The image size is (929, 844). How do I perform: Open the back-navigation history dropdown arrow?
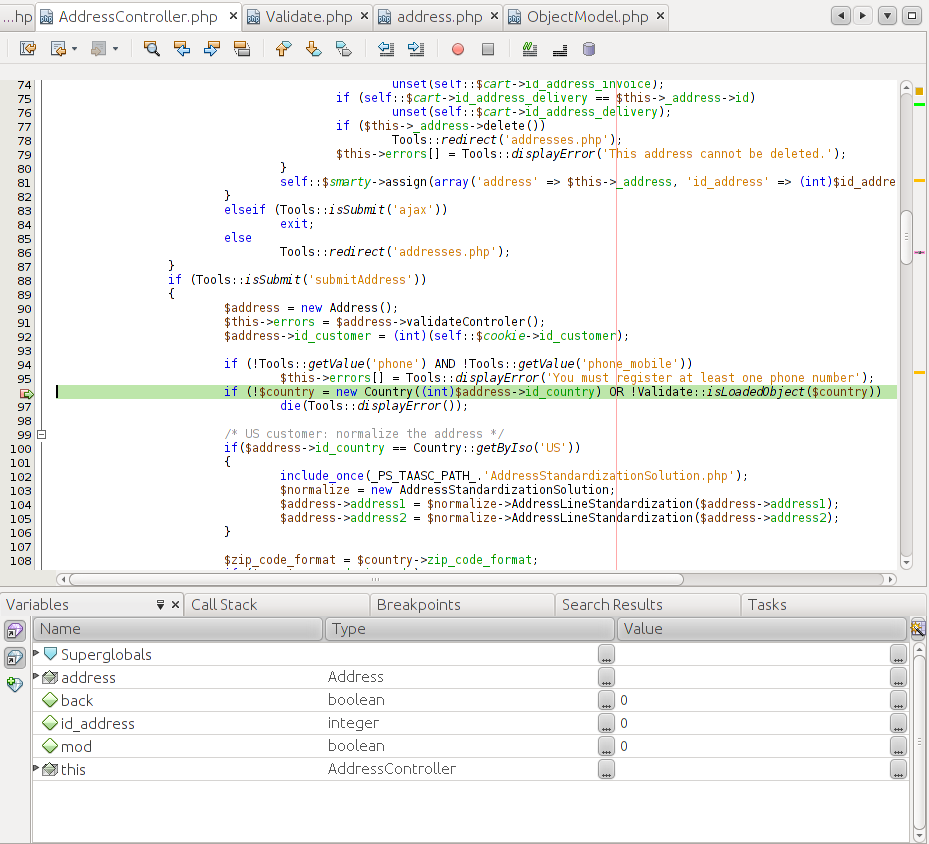[75, 48]
